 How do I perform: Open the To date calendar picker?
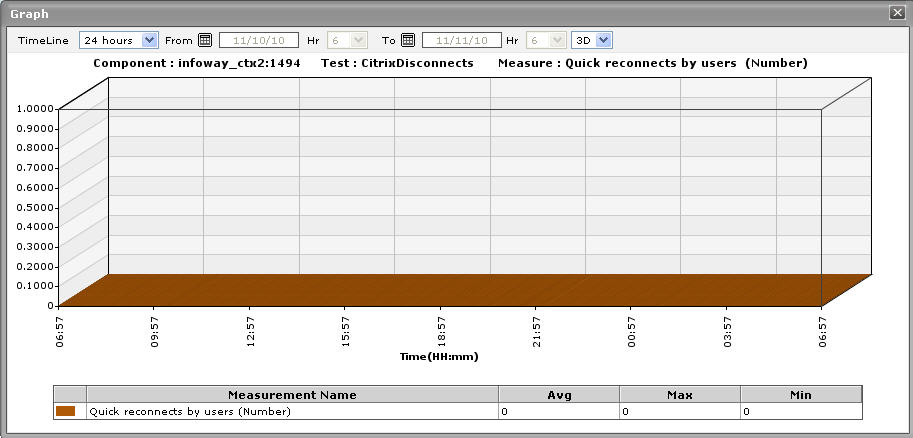tap(408, 40)
